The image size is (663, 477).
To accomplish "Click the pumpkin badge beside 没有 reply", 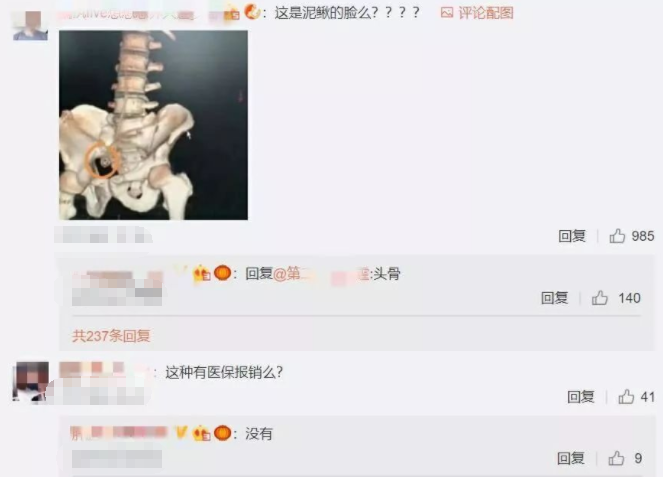I will click(222, 433).
